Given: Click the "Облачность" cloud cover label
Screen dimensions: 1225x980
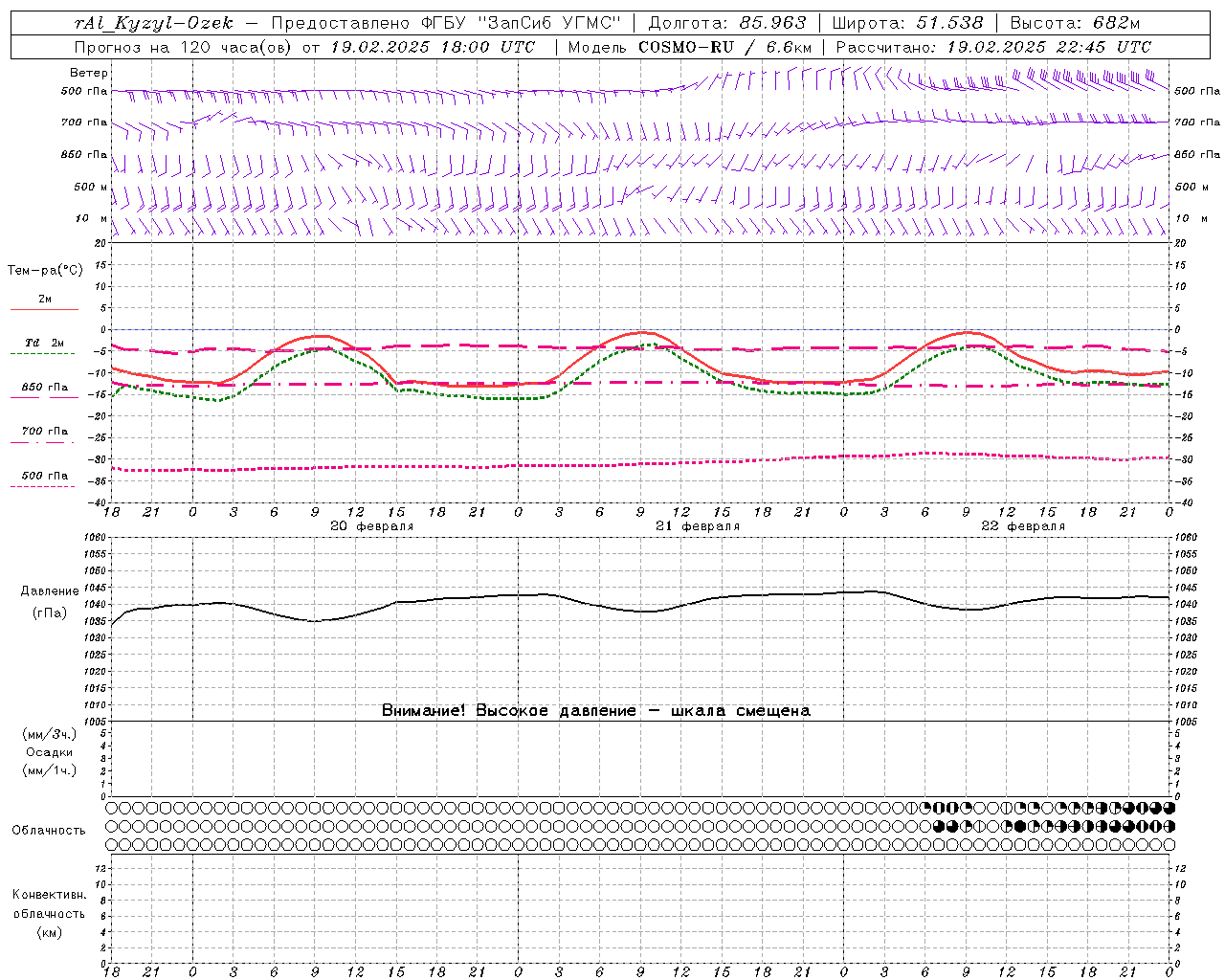Looking at the screenshot, I should coord(49,831).
